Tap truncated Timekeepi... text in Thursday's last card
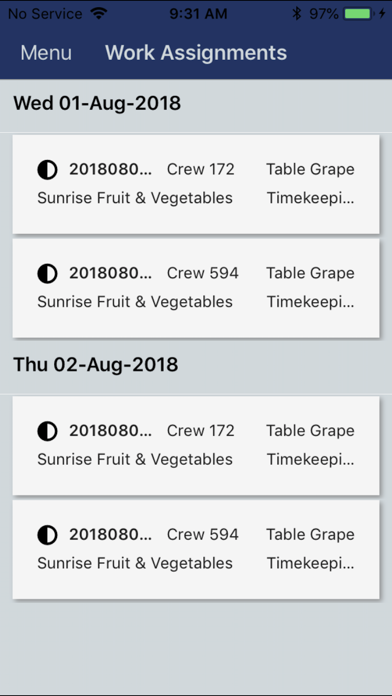Viewport: 392px width, 696px height. coord(310,563)
